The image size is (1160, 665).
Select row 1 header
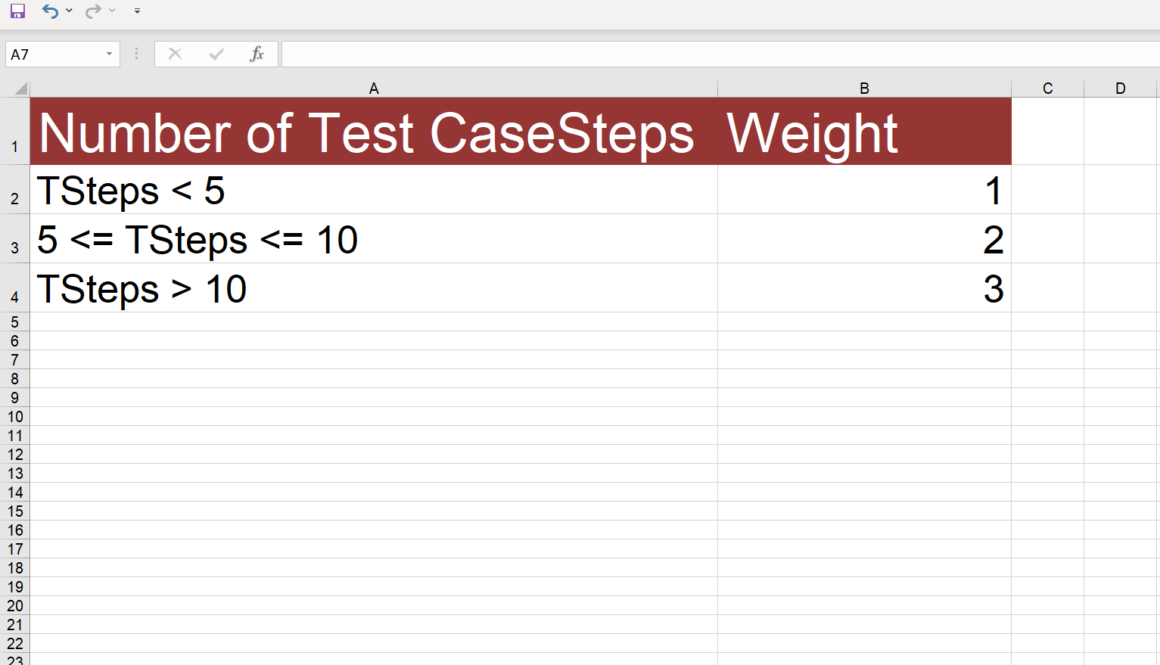click(x=14, y=148)
